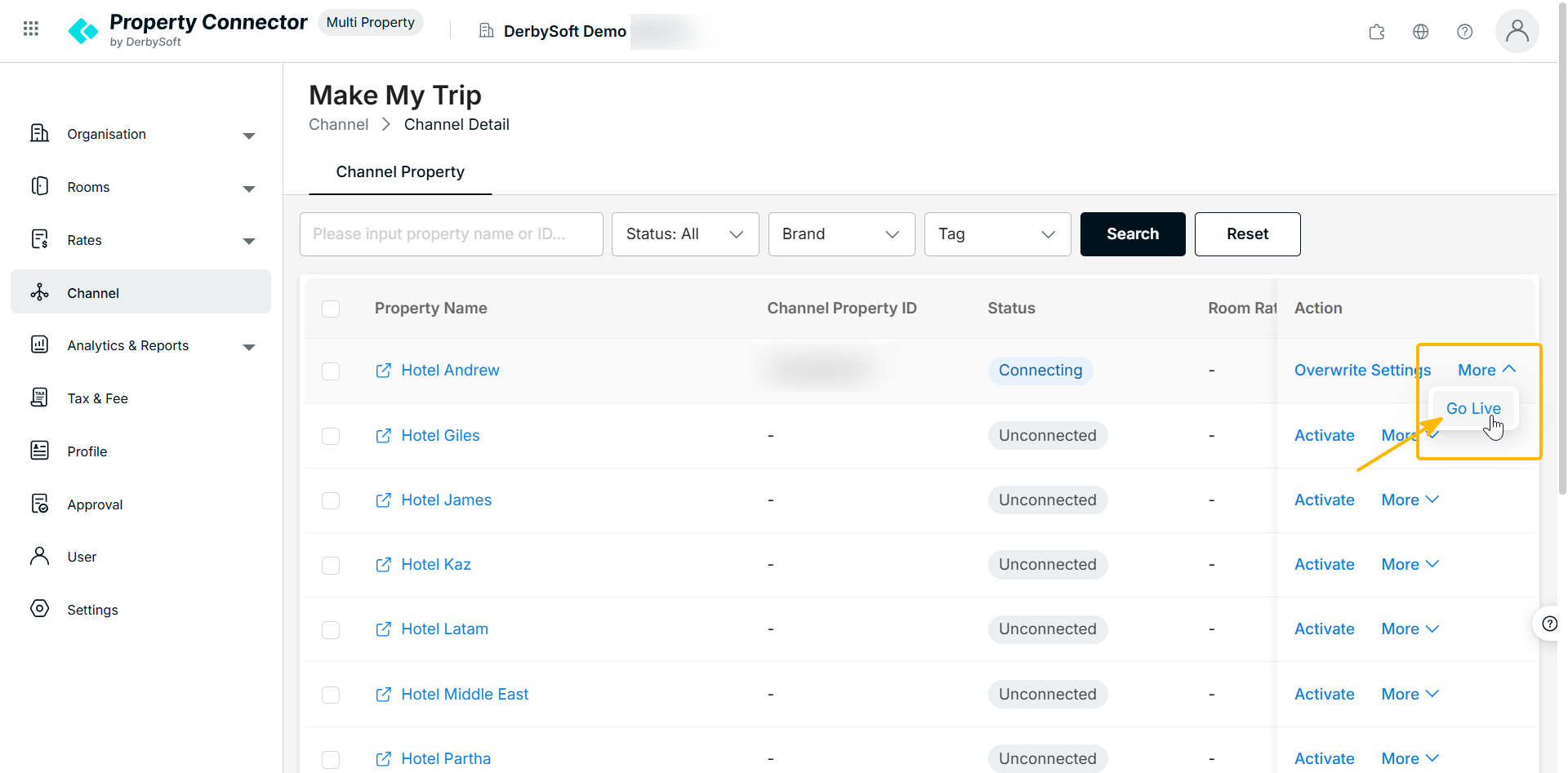Expand the Analytics & Reports menu arrow
Viewport: 1568px width, 773px height.
249,347
